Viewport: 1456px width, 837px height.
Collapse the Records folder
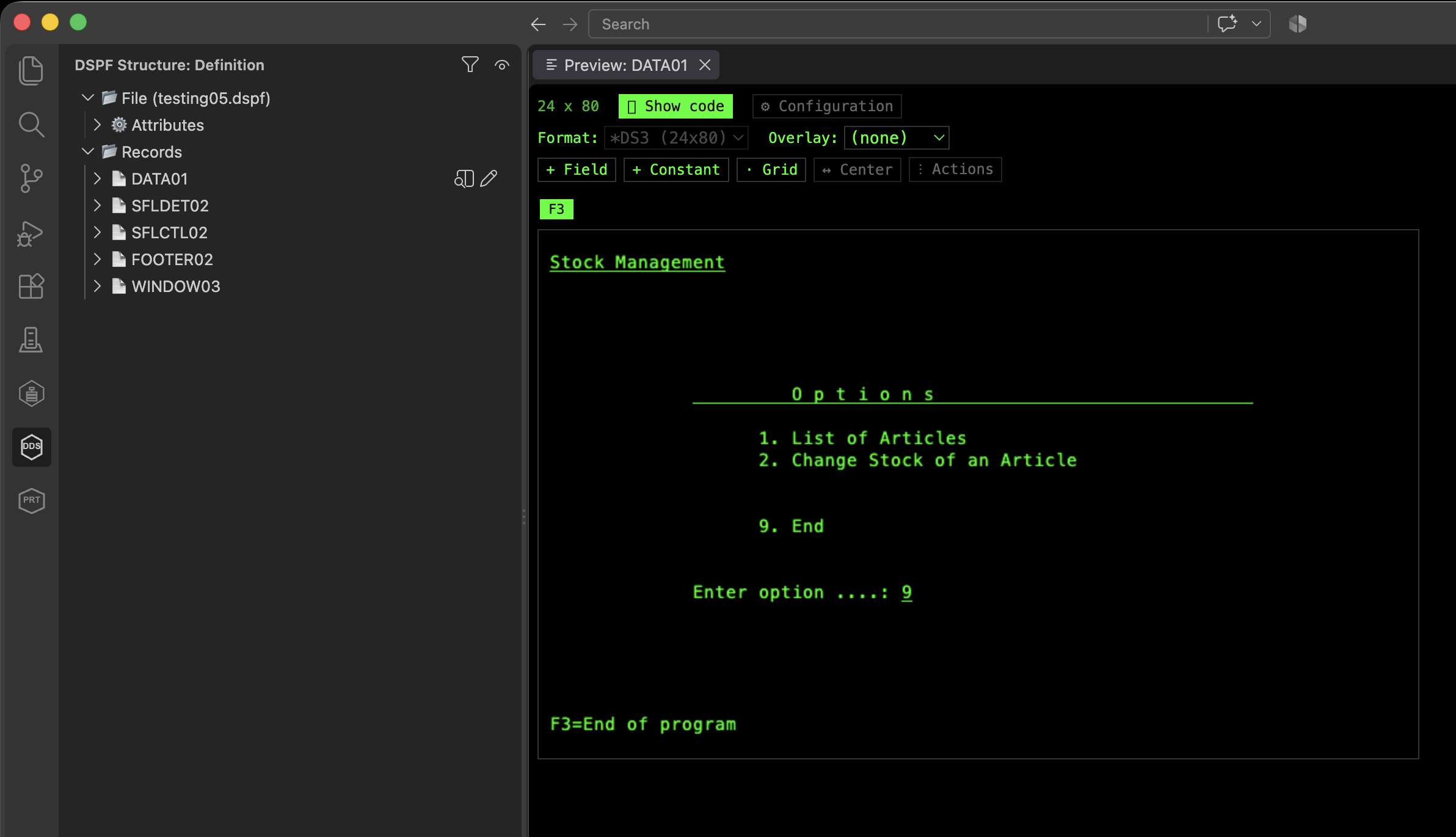pos(88,152)
